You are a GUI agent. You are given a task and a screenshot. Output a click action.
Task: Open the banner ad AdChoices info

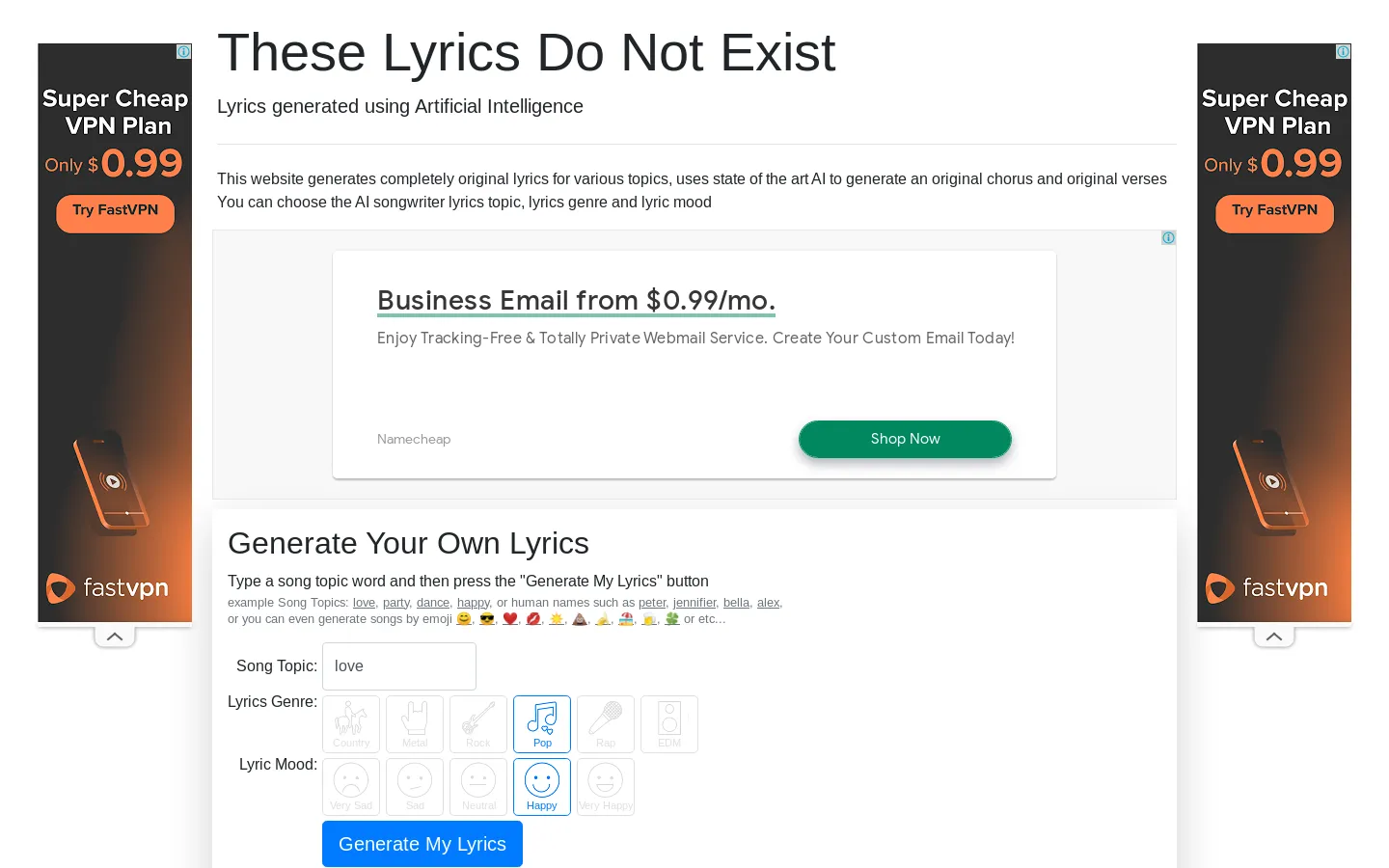tap(1168, 237)
